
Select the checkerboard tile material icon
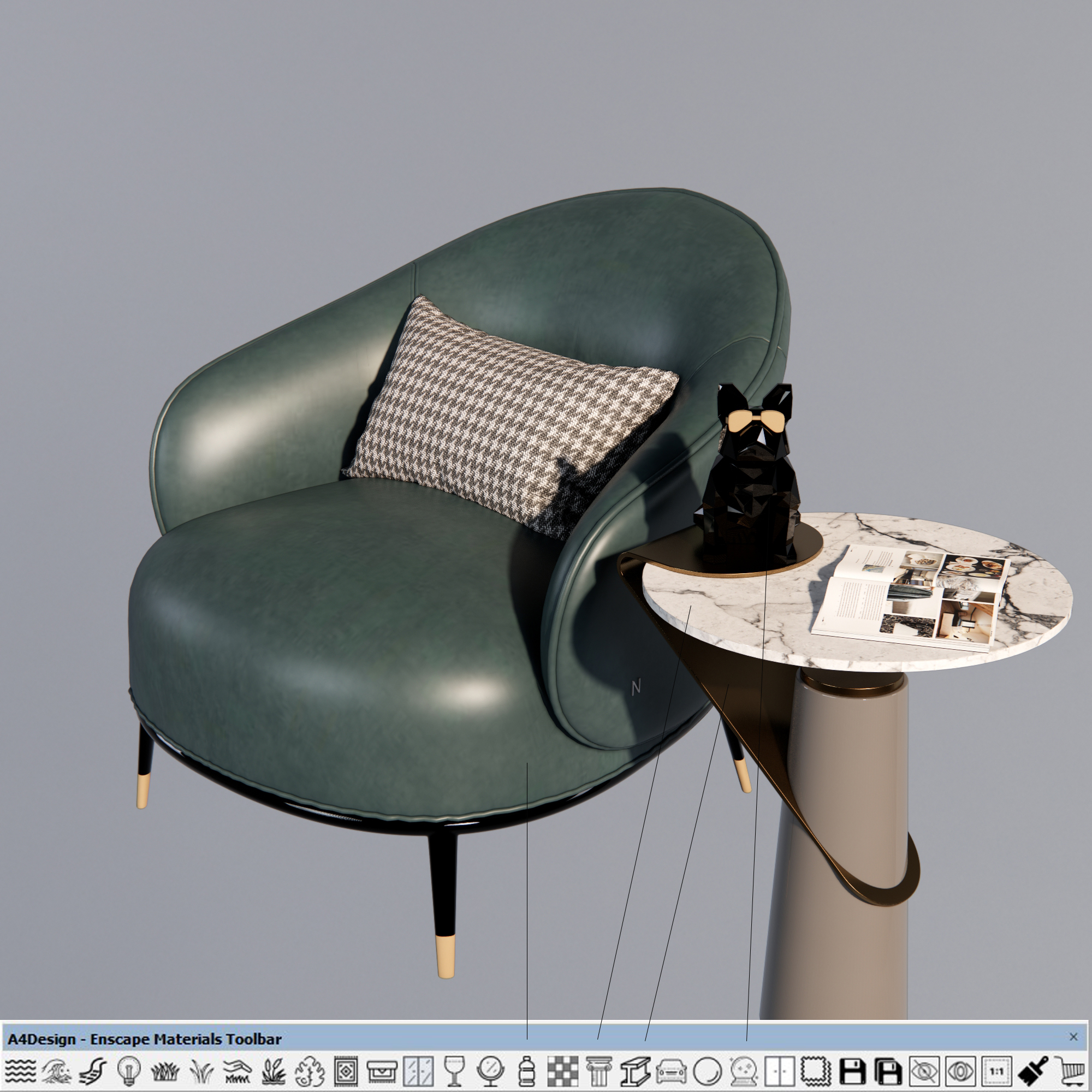click(563, 1071)
